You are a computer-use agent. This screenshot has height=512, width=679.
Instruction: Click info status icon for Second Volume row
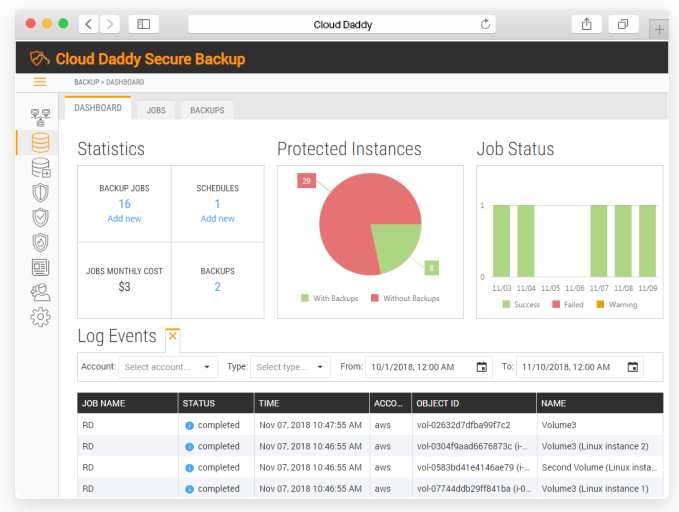click(x=189, y=468)
